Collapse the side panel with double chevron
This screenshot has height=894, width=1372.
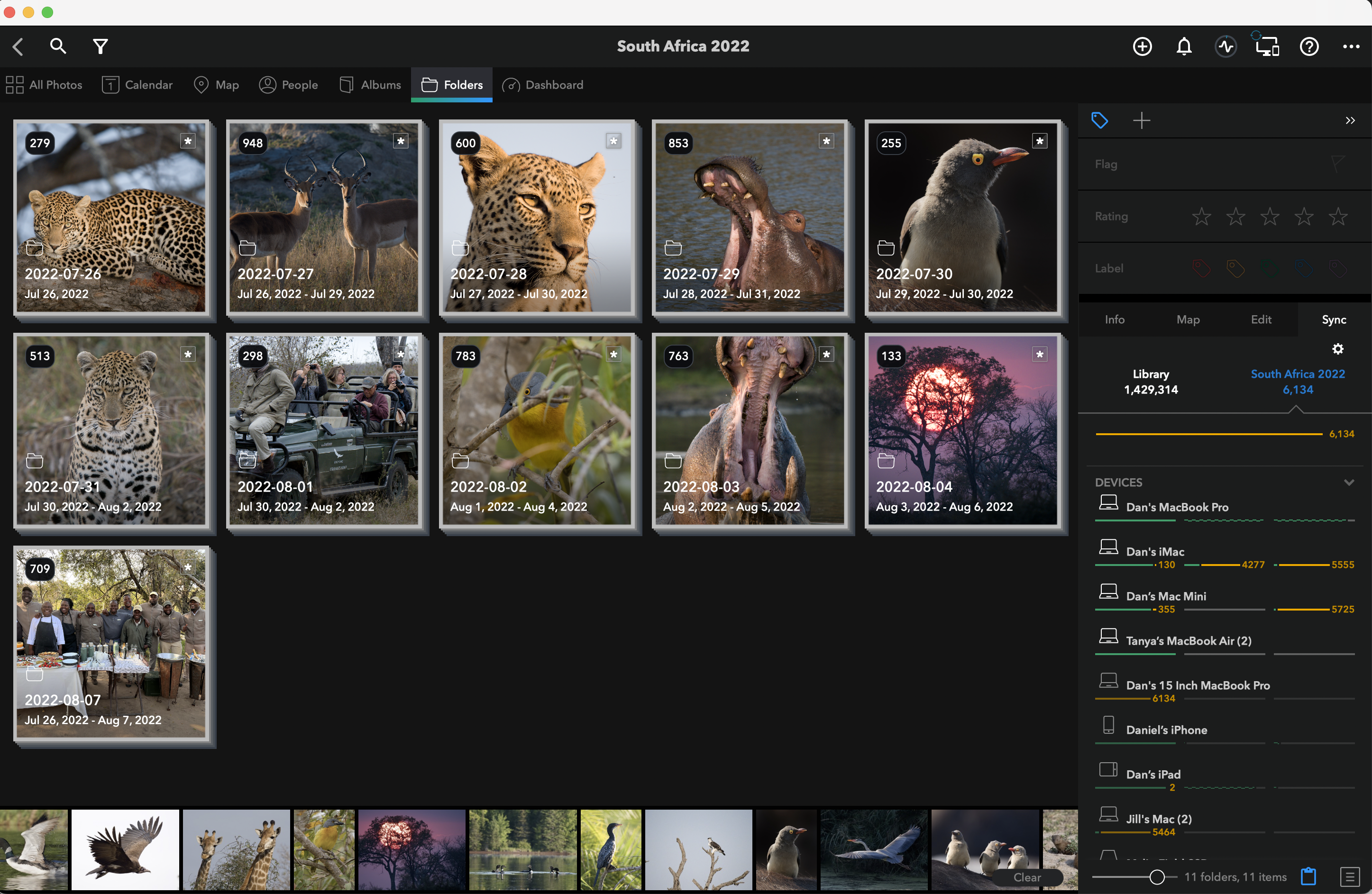pos(1350,120)
